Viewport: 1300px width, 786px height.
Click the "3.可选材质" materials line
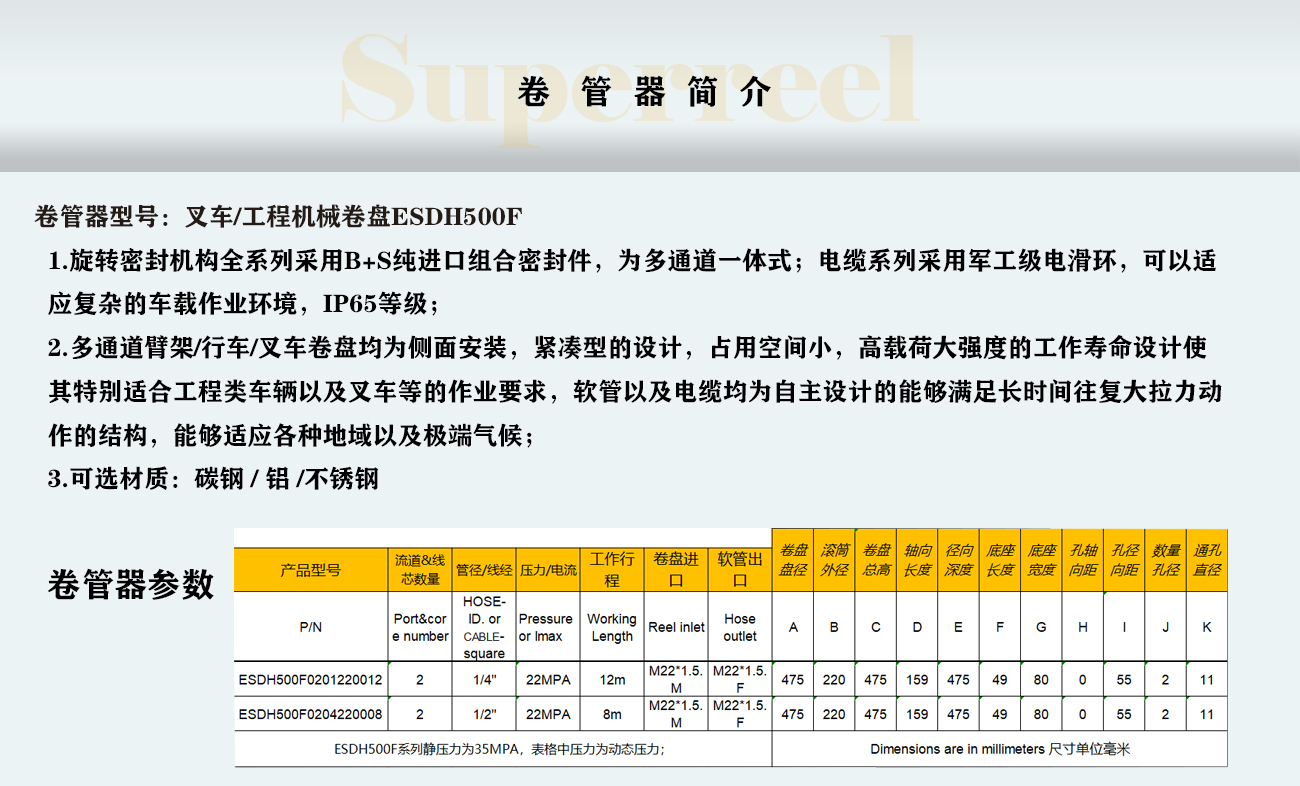tap(214, 479)
